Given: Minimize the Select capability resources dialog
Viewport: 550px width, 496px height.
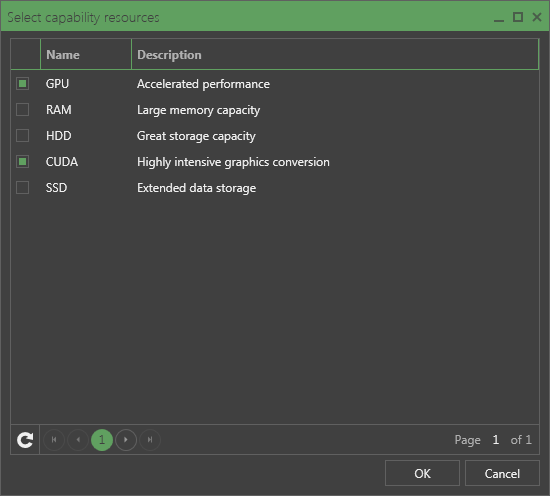Looking at the screenshot, I should click(499, 18).
